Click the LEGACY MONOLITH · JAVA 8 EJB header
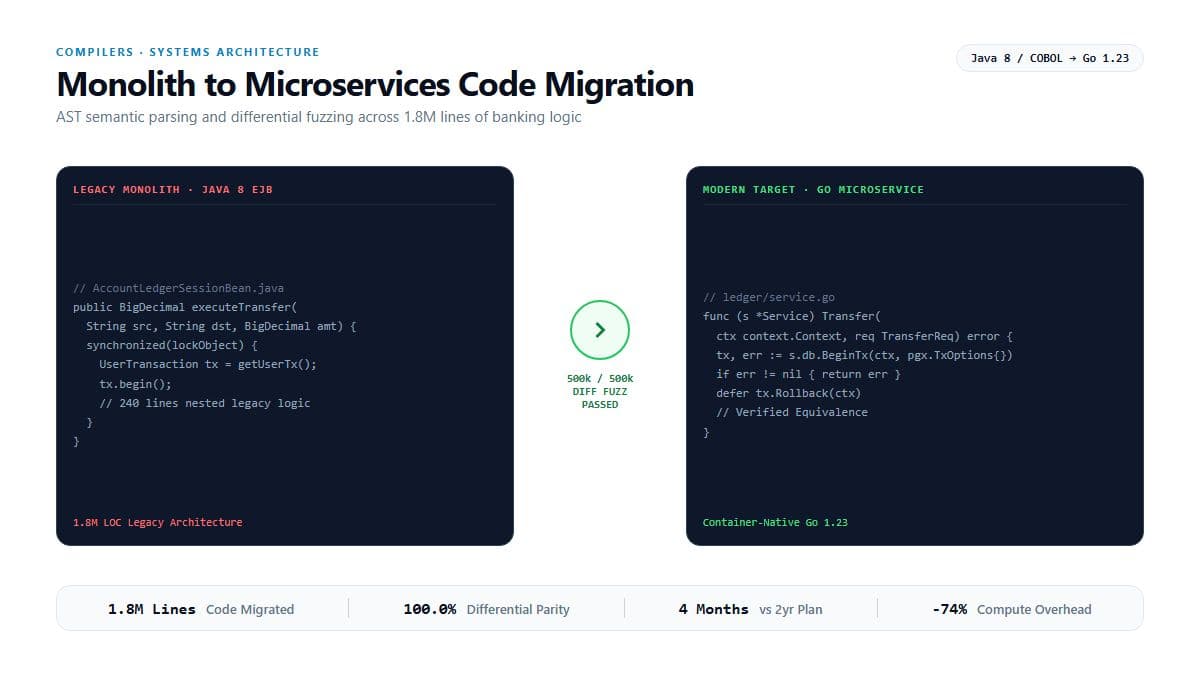 point(173,189)
